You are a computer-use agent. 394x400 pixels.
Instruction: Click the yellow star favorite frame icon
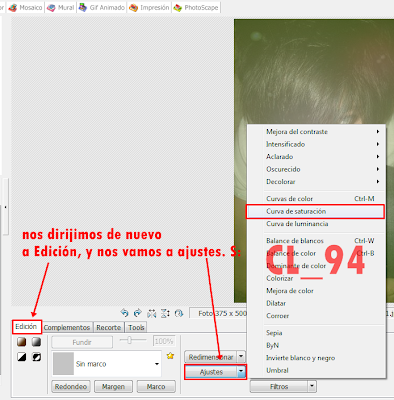pyautogui.click(x=170, y=356)
